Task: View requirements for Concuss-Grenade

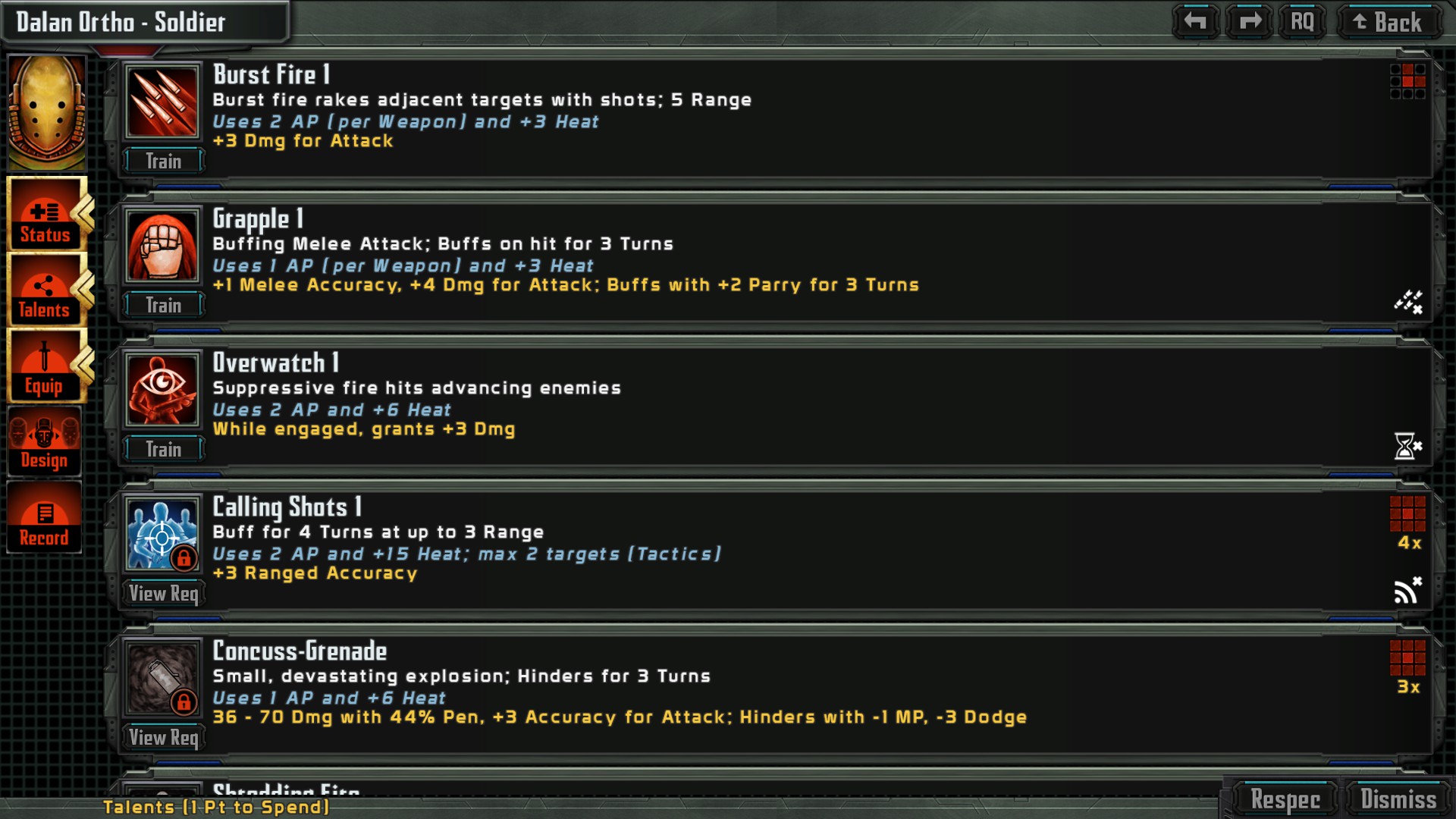Action: click(x=164, y=738)
